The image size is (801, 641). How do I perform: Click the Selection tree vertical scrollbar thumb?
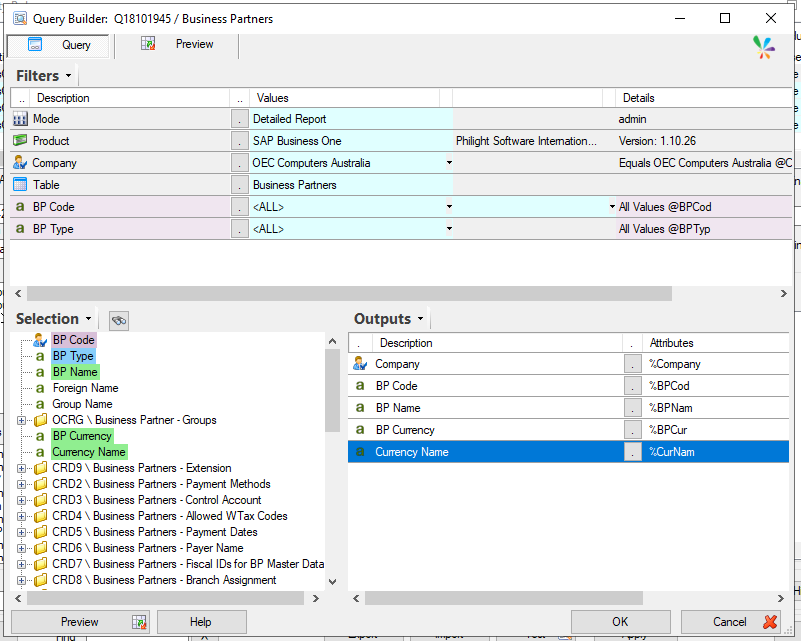[333, 390]
